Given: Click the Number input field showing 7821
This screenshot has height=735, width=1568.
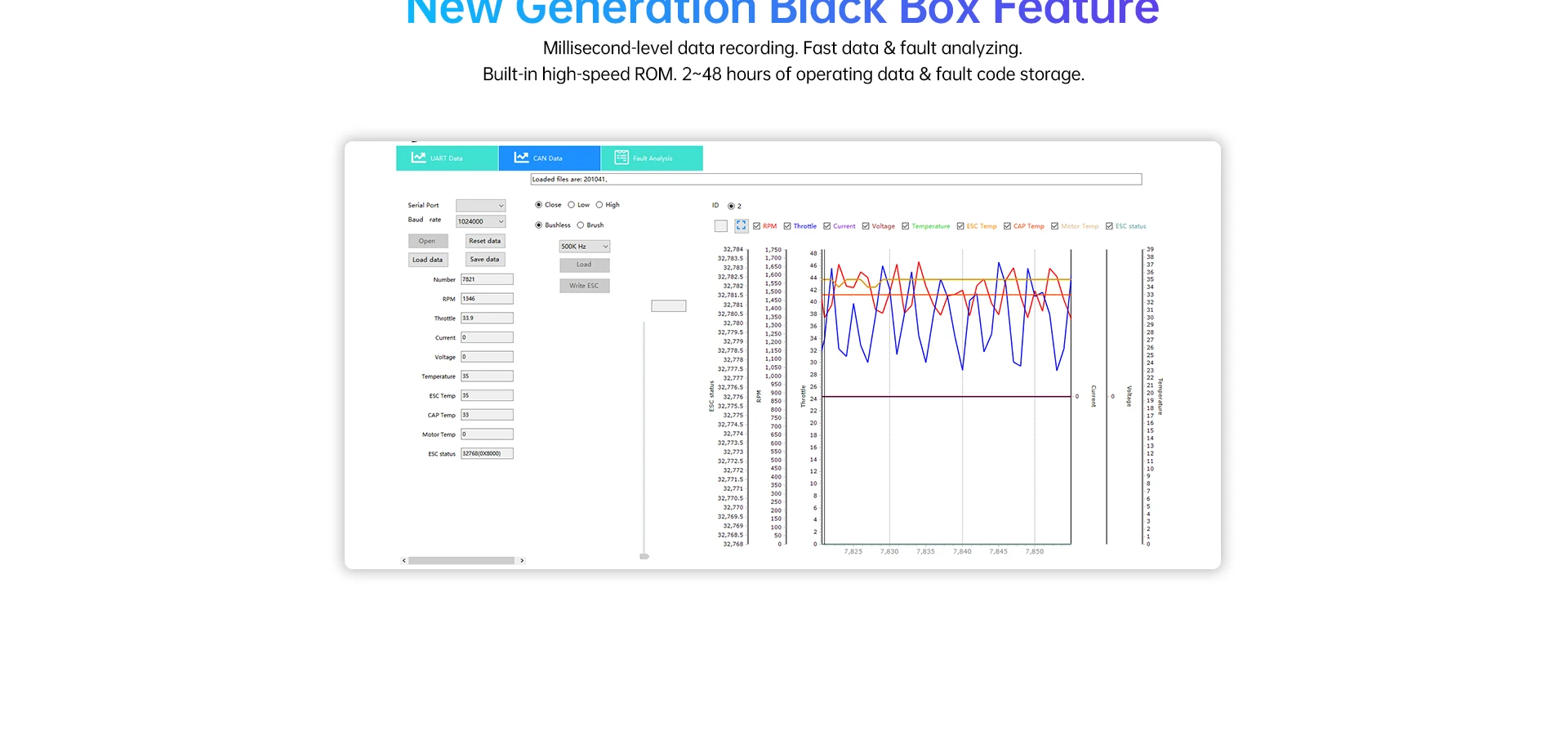Looking at the screenshot, I should 487,279.
